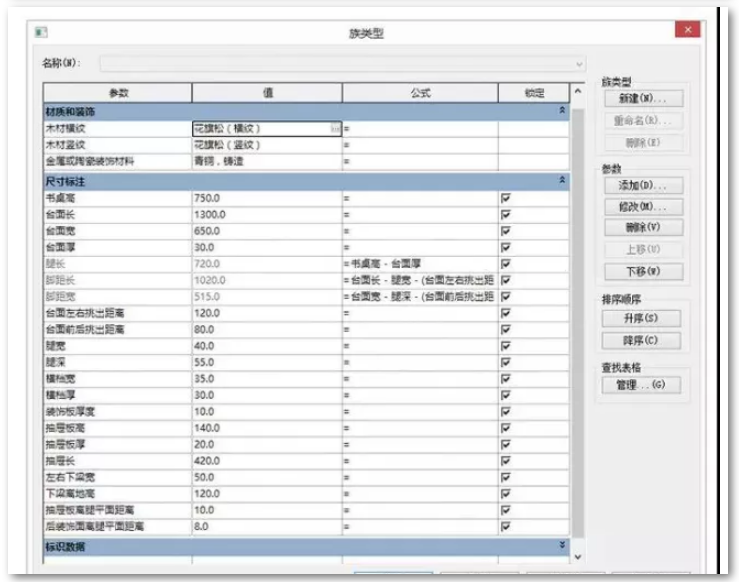Toggle the lock checkbox for 下梁离地高

tap(506, 493)
